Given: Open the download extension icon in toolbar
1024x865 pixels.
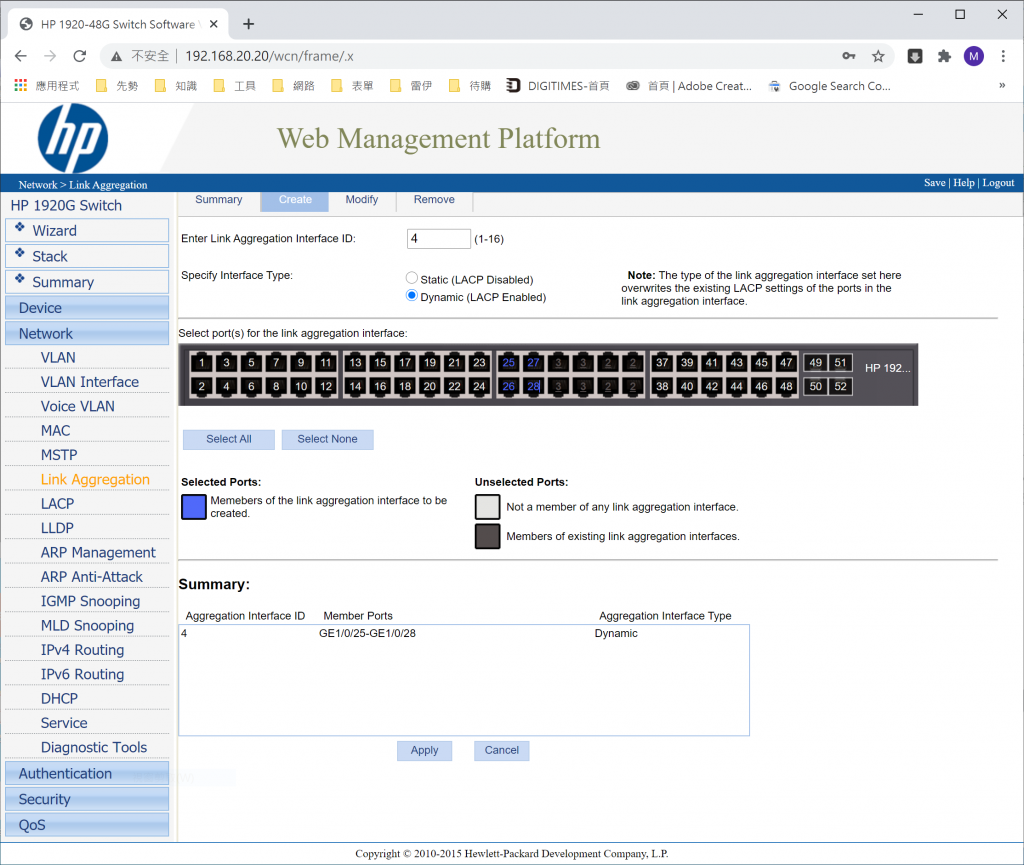Looking at the screenshot, I should 915,56.
